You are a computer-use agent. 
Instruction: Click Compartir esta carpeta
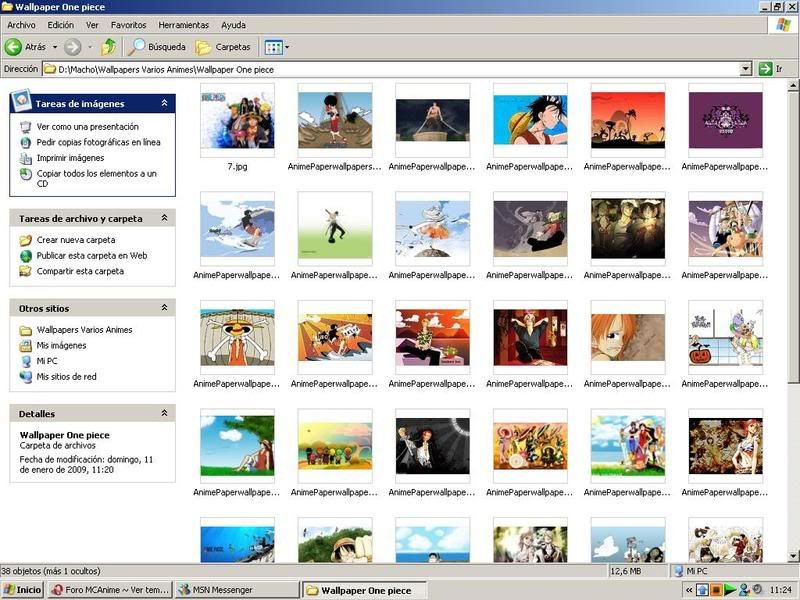click(80, 271)
